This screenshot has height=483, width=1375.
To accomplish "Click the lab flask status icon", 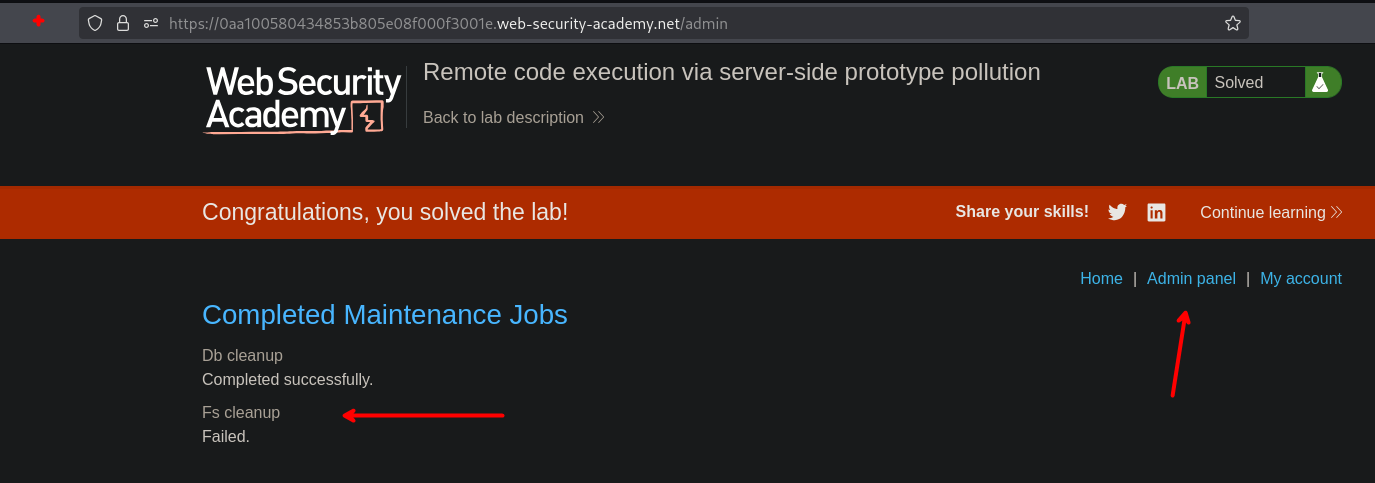I will tap(1320, 83).
